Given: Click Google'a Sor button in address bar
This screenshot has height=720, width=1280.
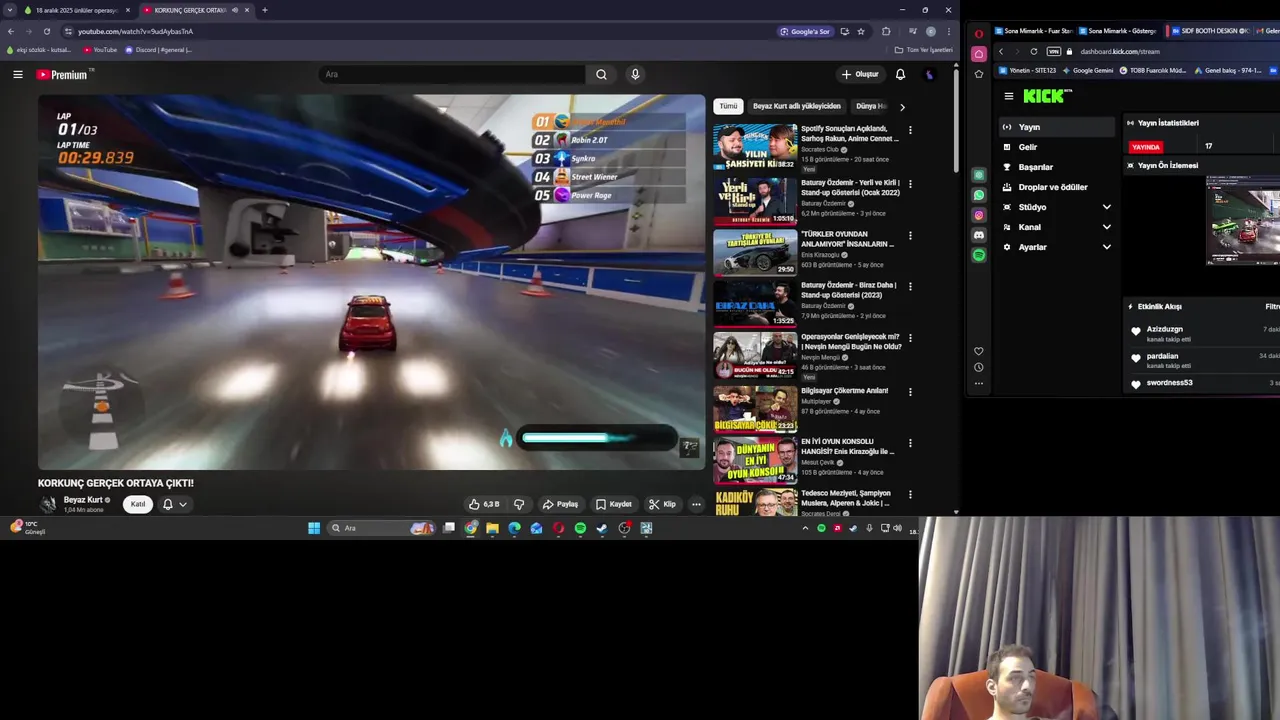Looking at the screenshot, I should pyautogui.click(x=806, y=31).
